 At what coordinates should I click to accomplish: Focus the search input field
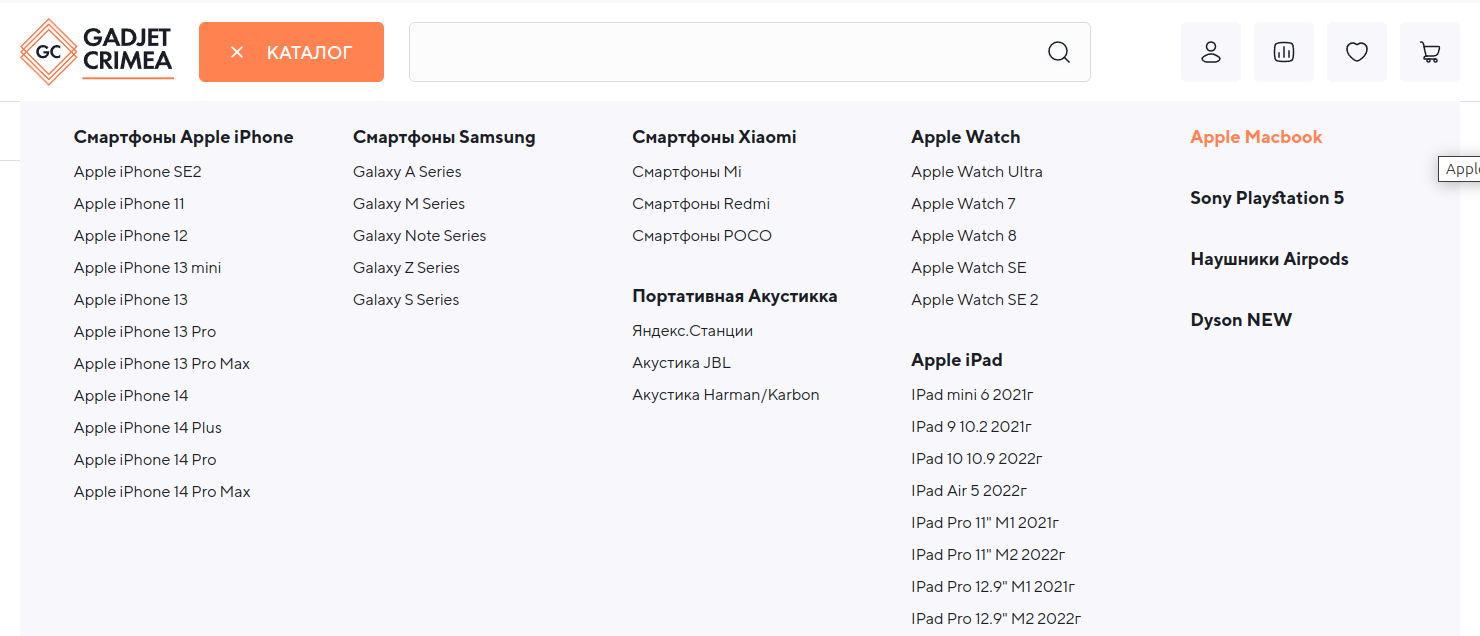pyautogui.click(x=750, y=52)
